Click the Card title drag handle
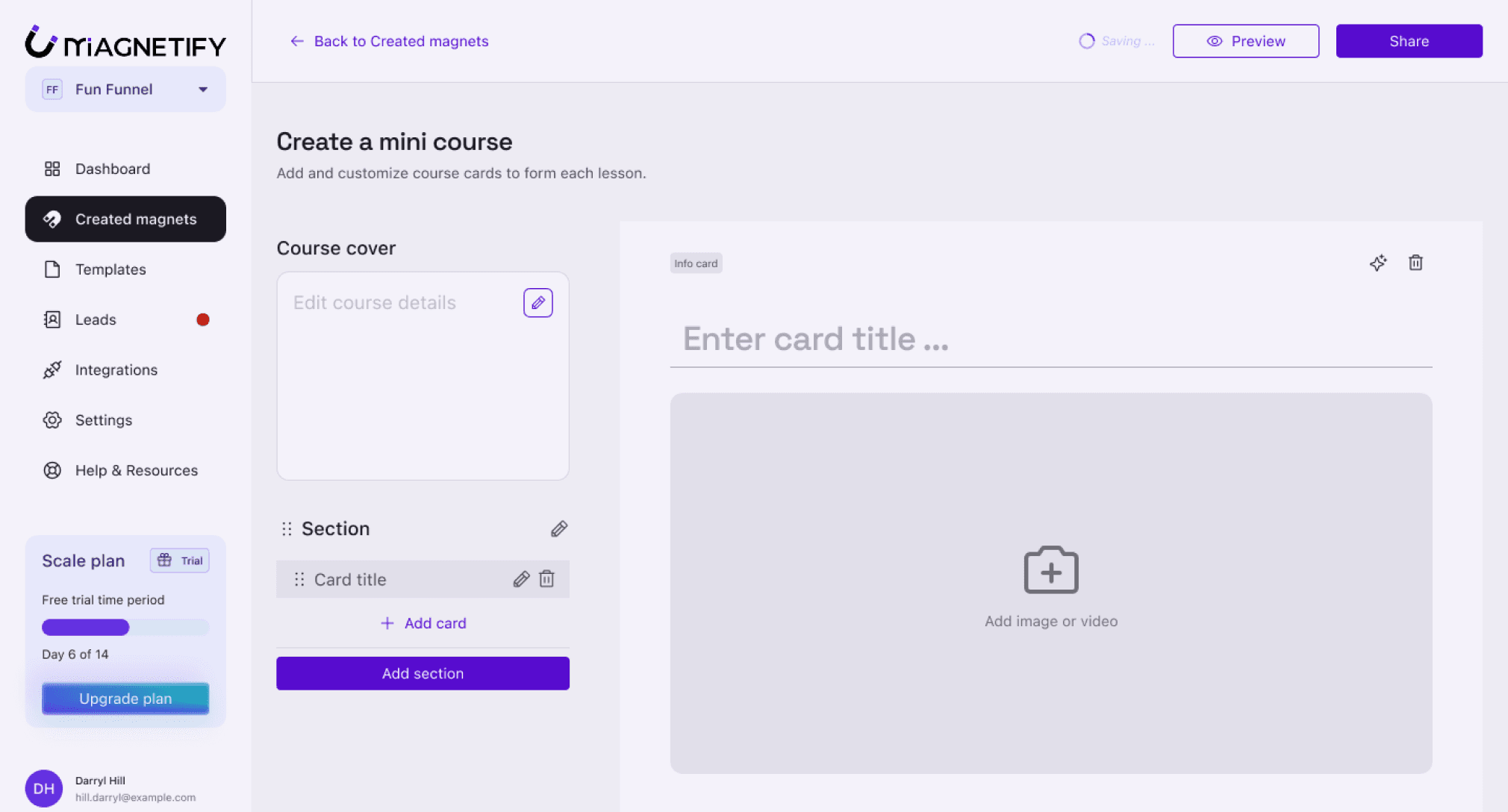Image resolution: width=1508 pixels, height=812 pixels. (299, 579)
